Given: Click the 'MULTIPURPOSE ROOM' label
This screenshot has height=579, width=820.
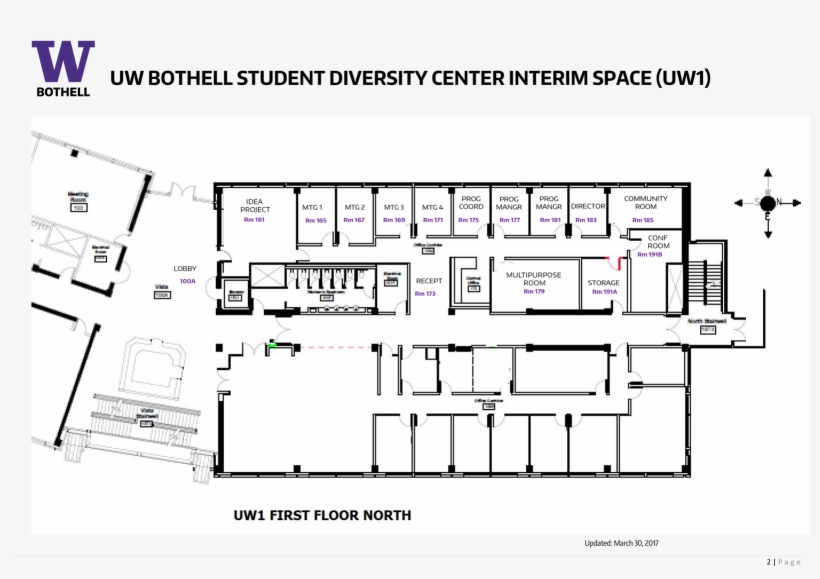Looking at the screenshot, I should (534, 279).
